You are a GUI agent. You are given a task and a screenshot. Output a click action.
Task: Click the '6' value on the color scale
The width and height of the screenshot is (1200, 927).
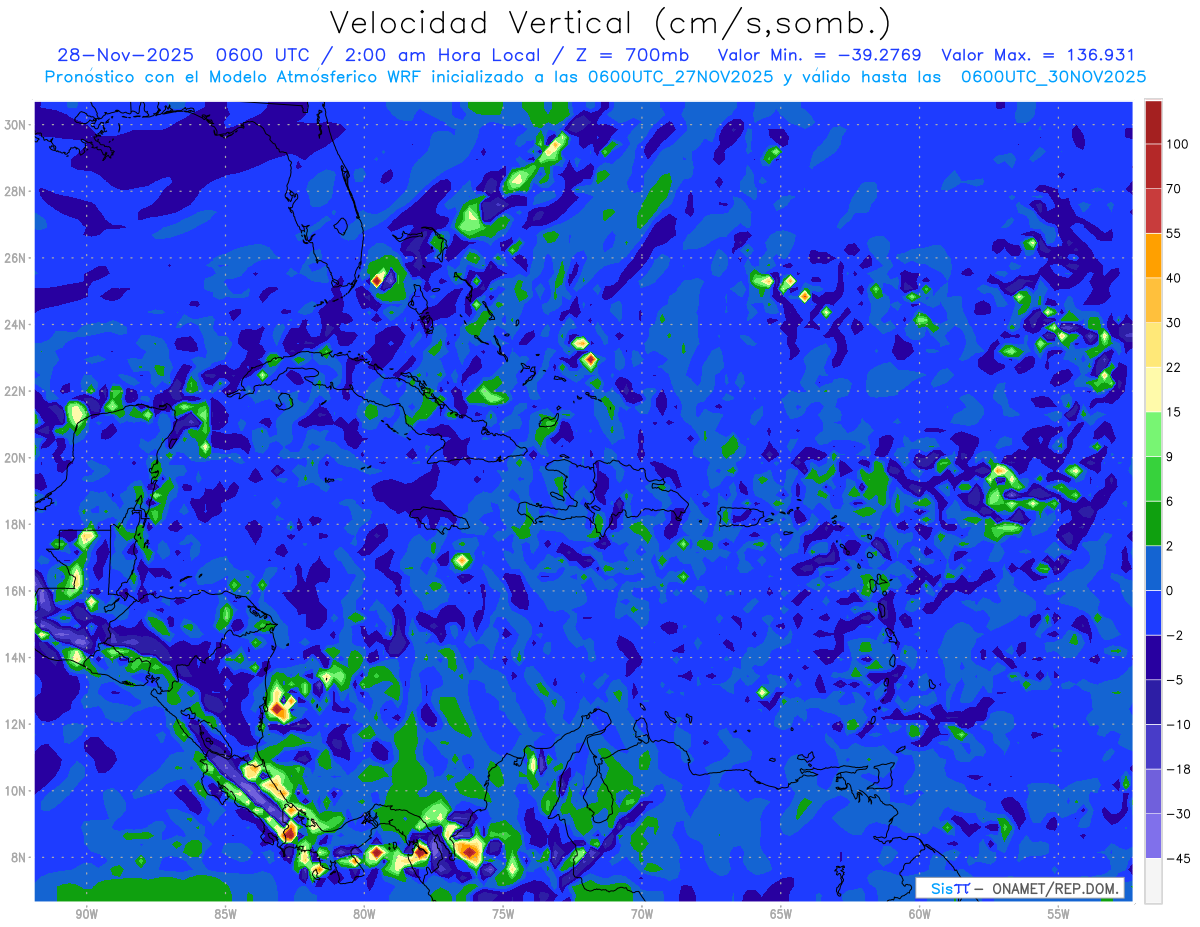pos(1170,501)
